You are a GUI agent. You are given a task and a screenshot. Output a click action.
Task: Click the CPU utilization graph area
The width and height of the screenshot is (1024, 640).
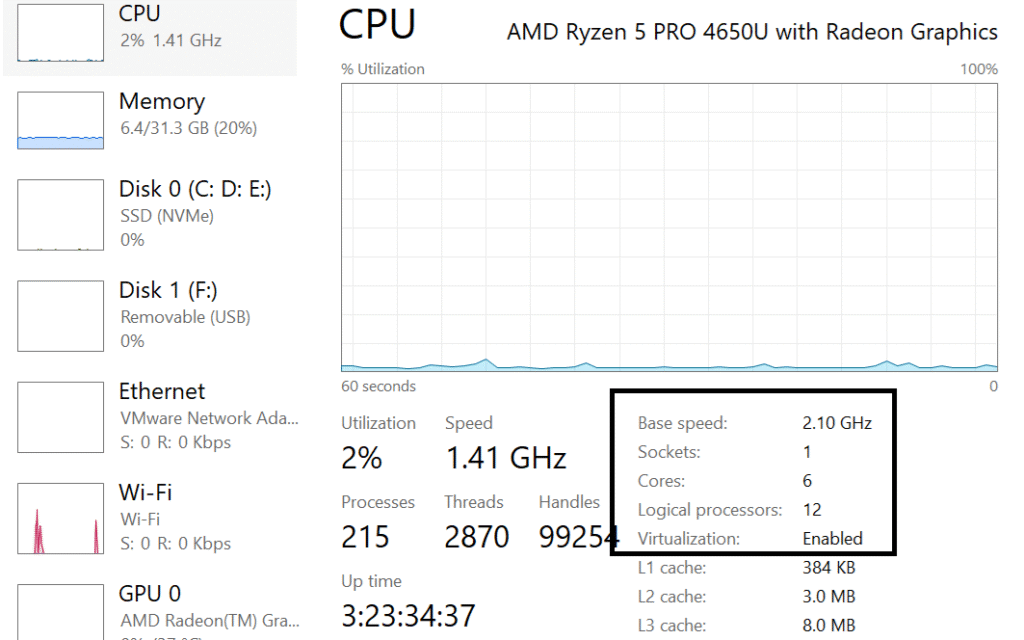pos(669,227)
